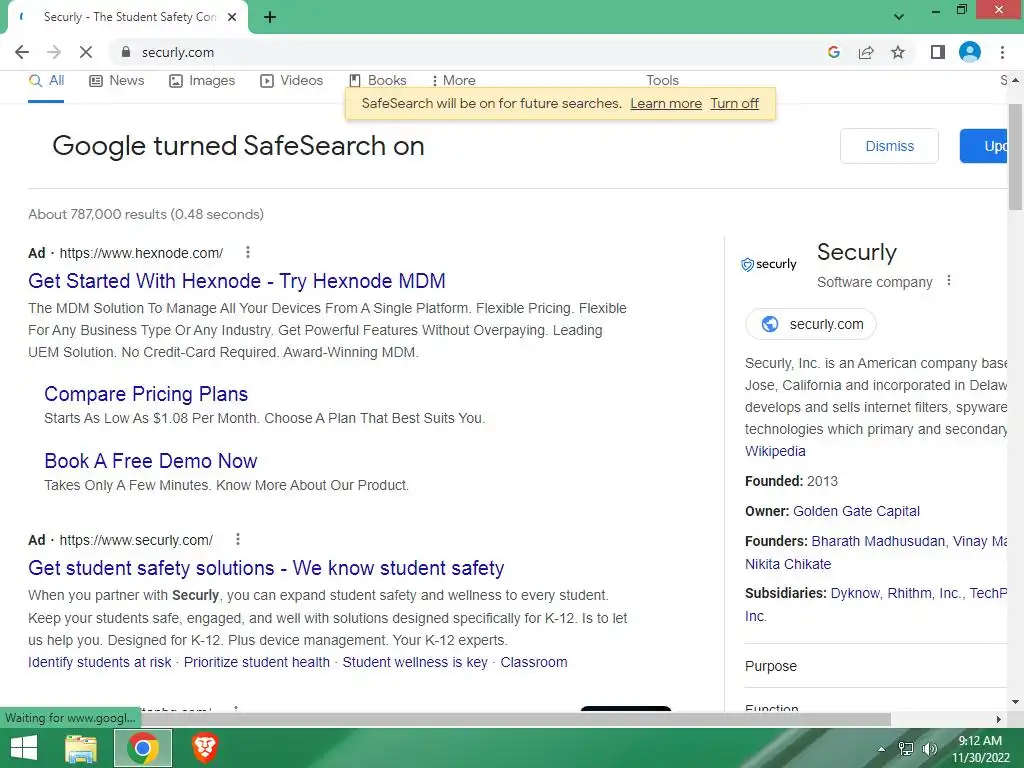
Task: Open Get Started With Hexnode link
Action: point(236,281)
